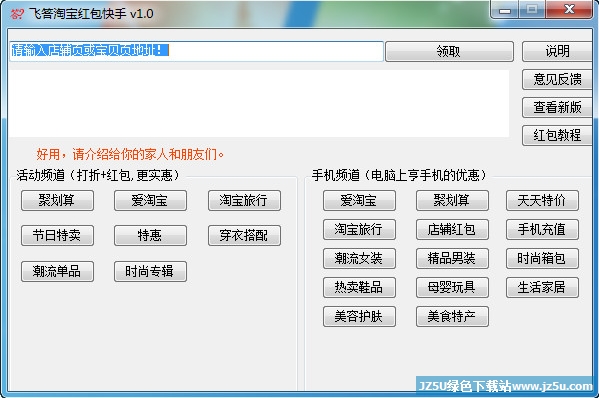Click the 特惠 button

[151, 235]
